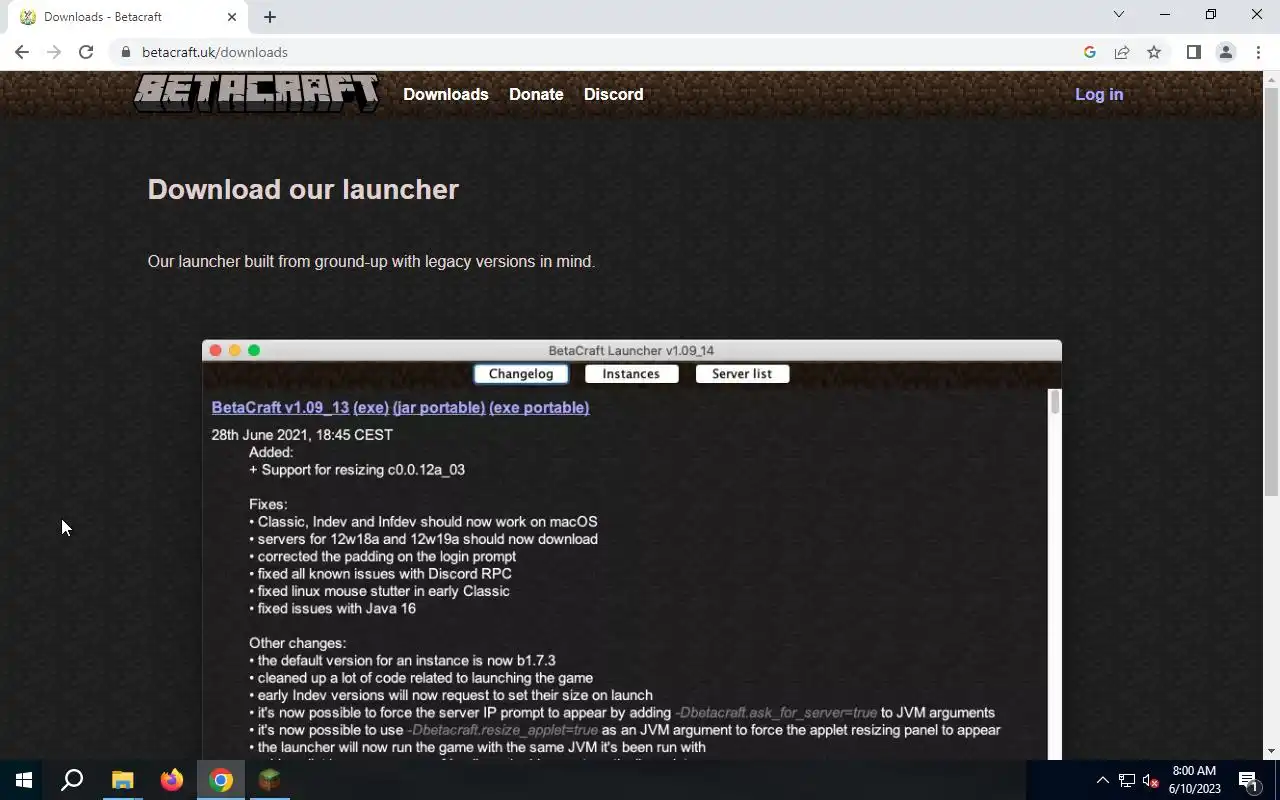This screenshot has height=800, width=1280.
Task: Download the (exe portable) link
Action: point(539,407)
